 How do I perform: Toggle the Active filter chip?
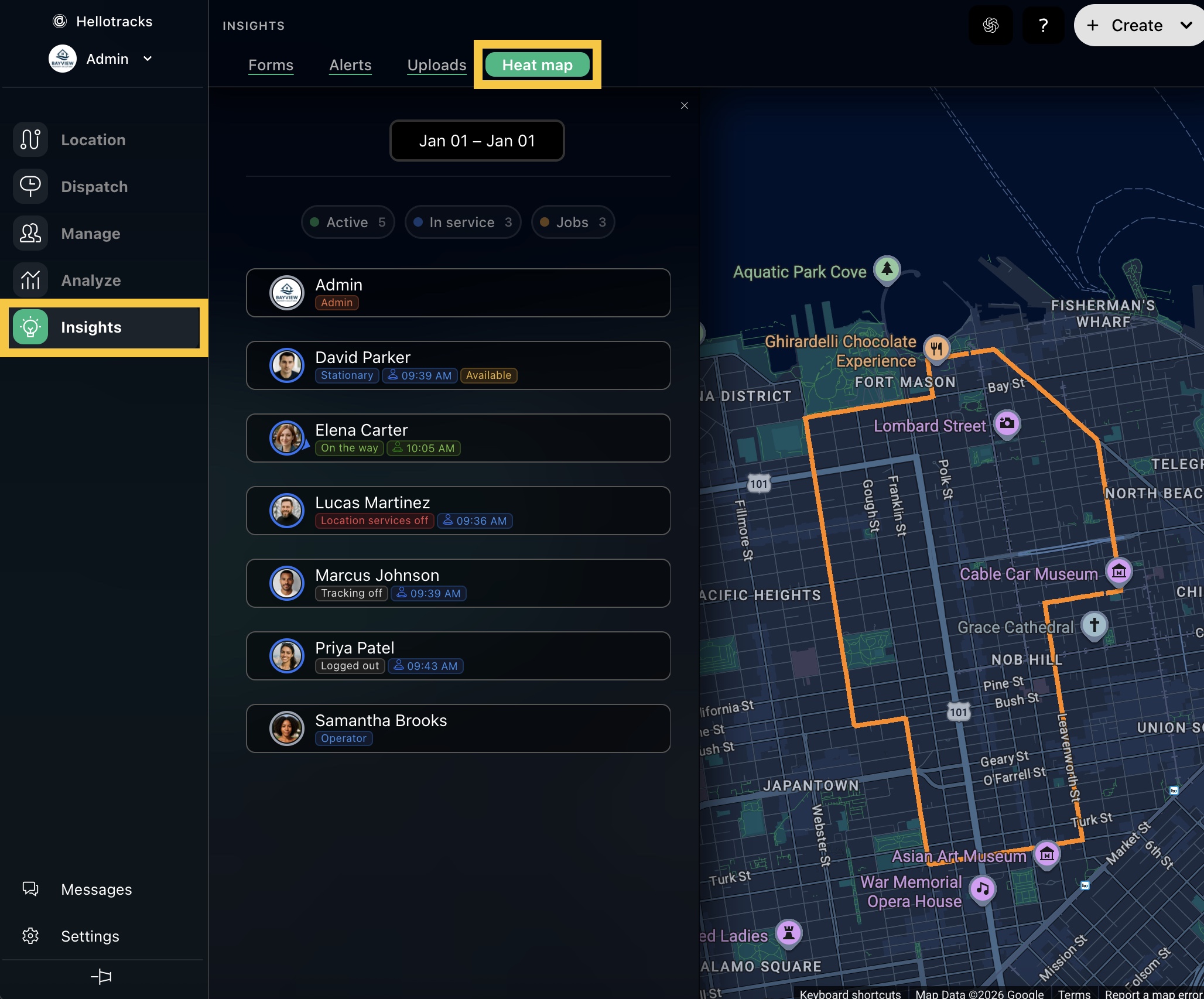[x=348, y=223]
